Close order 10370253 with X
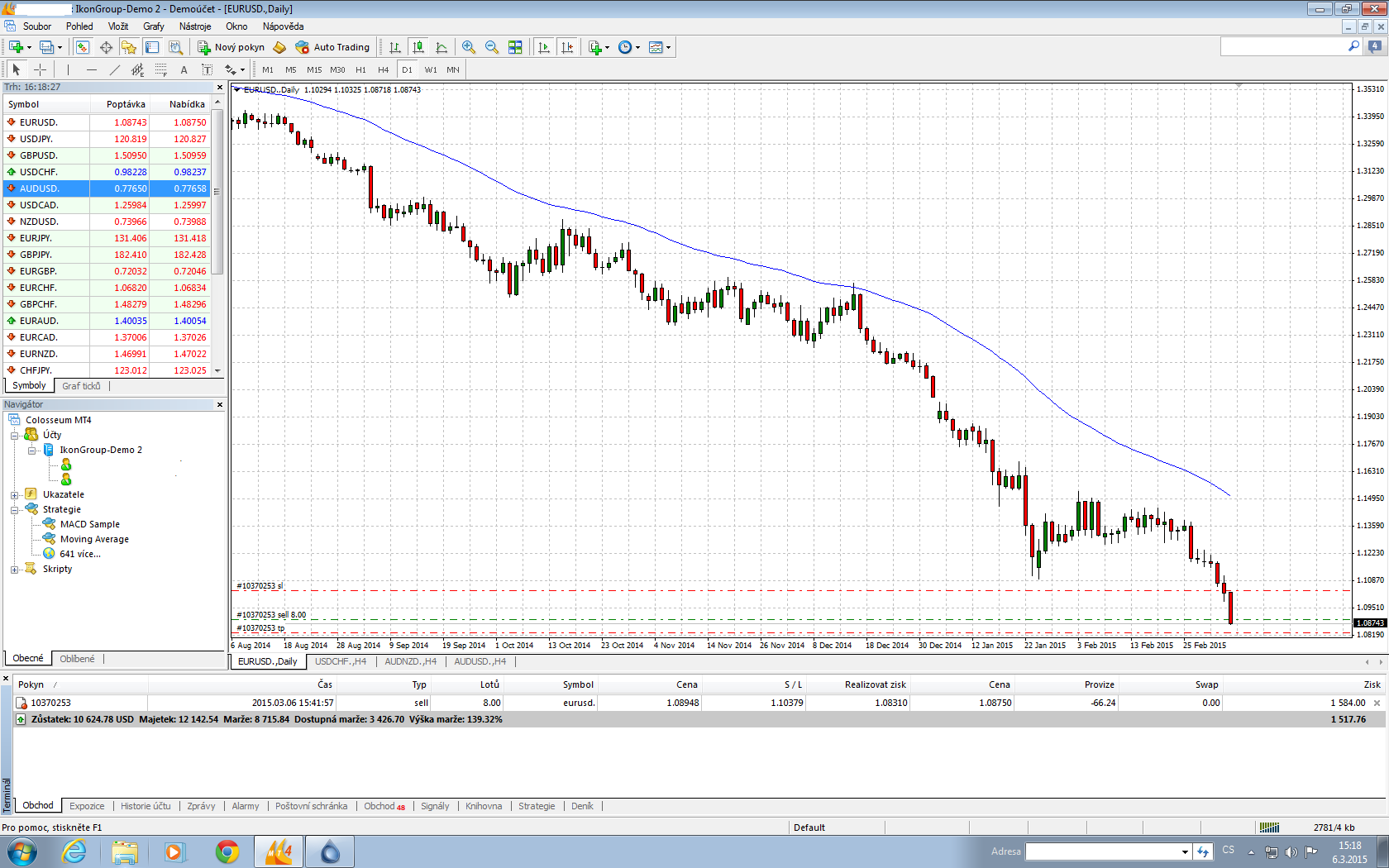The image size is (1389, 868). pos(1377,703)
